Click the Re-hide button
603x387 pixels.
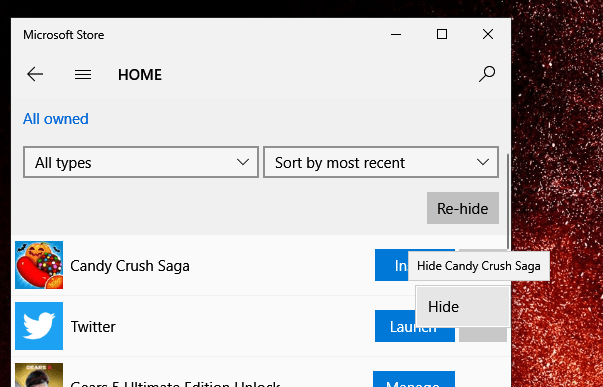(x=463, y=208)
